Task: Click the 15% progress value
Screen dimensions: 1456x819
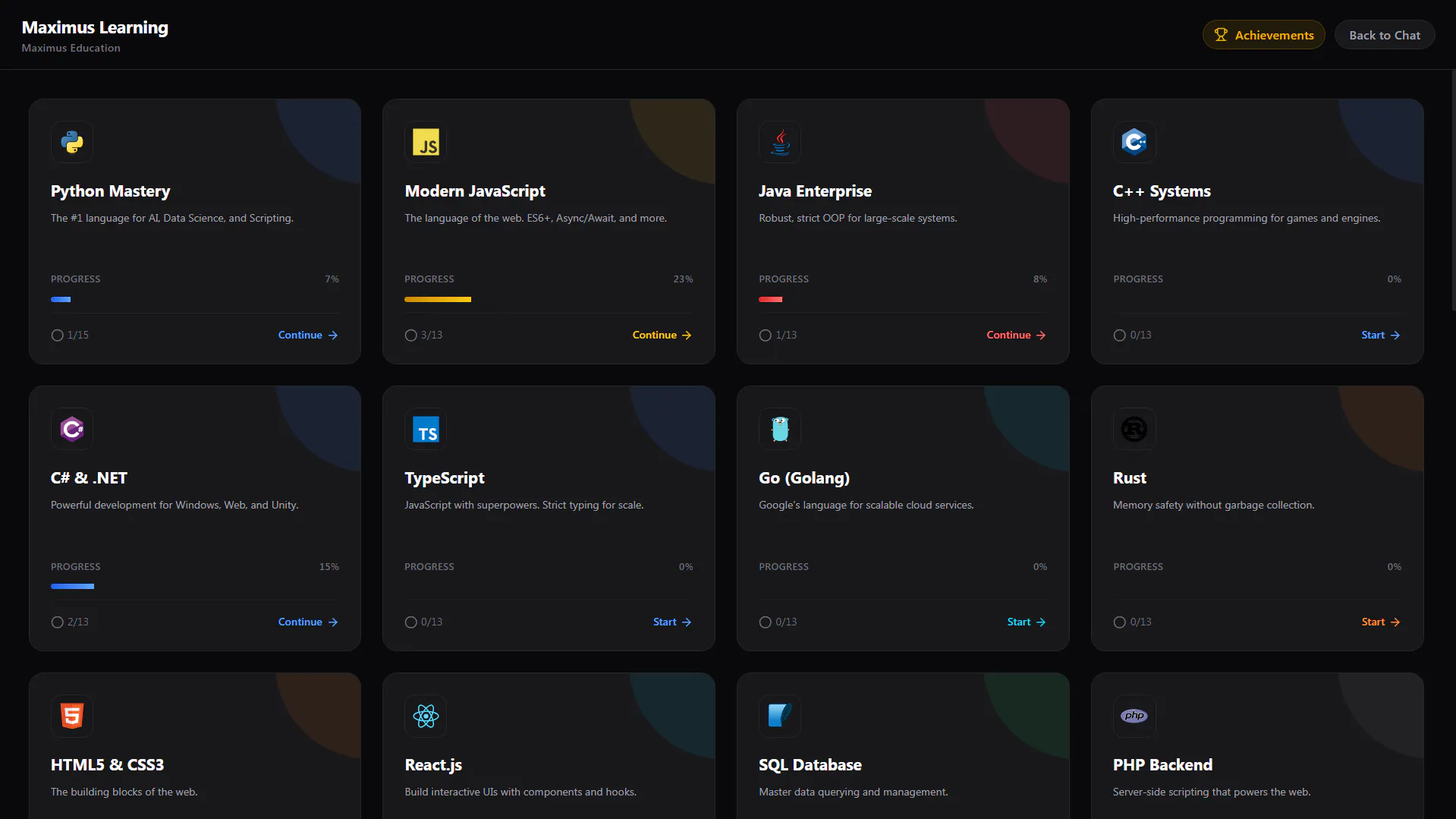Action: pos(329,567)
